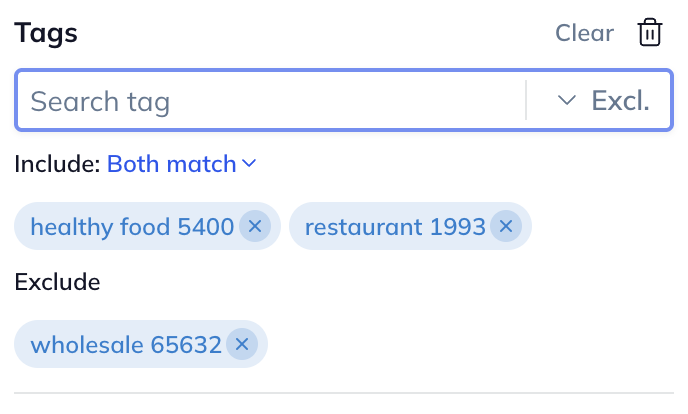The height and width of the screenshot is (414, 688).
Task: Click the number 65632 in wholesale chip
Action: pos(186,345)
